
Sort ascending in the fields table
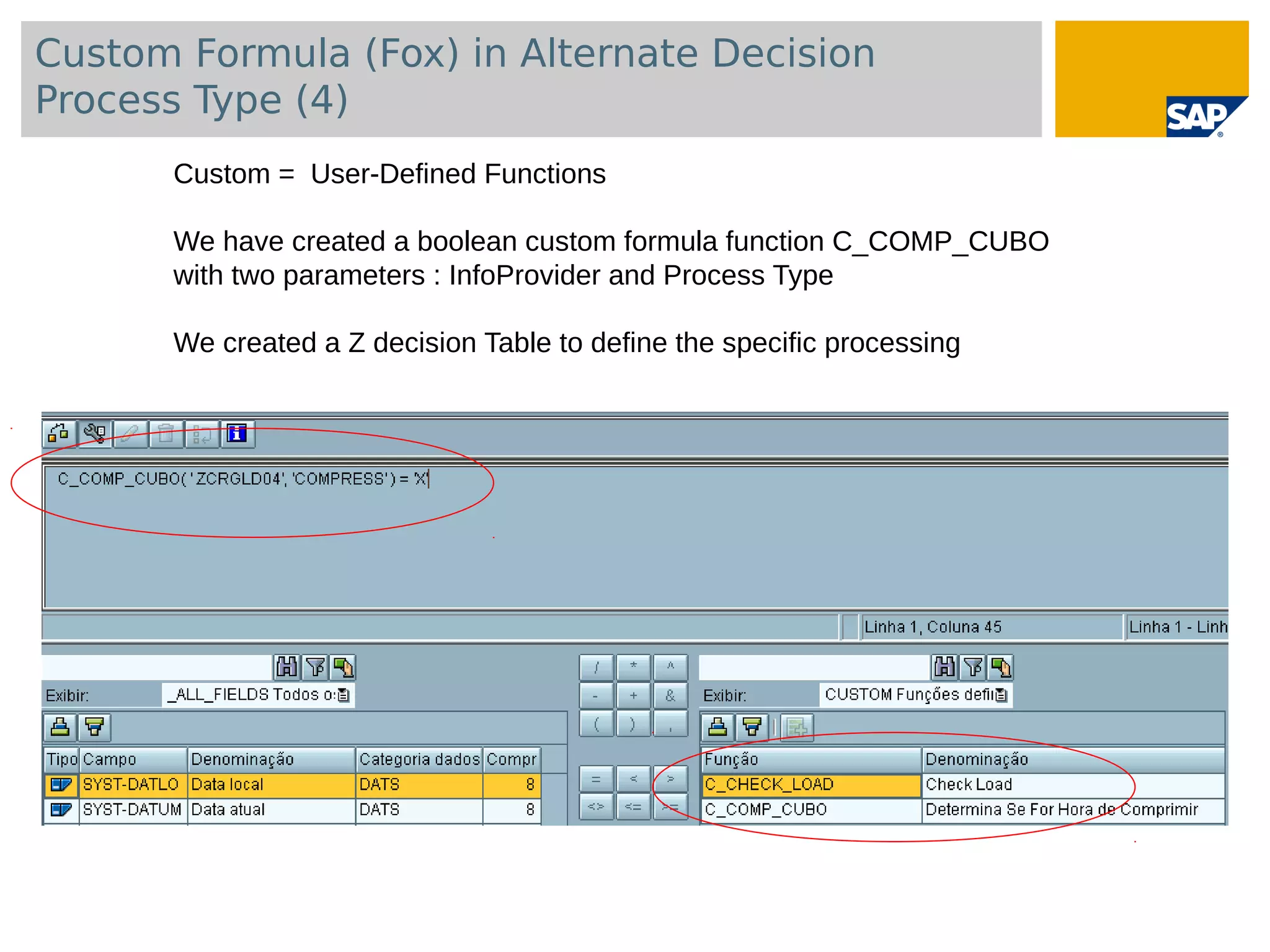60,727
